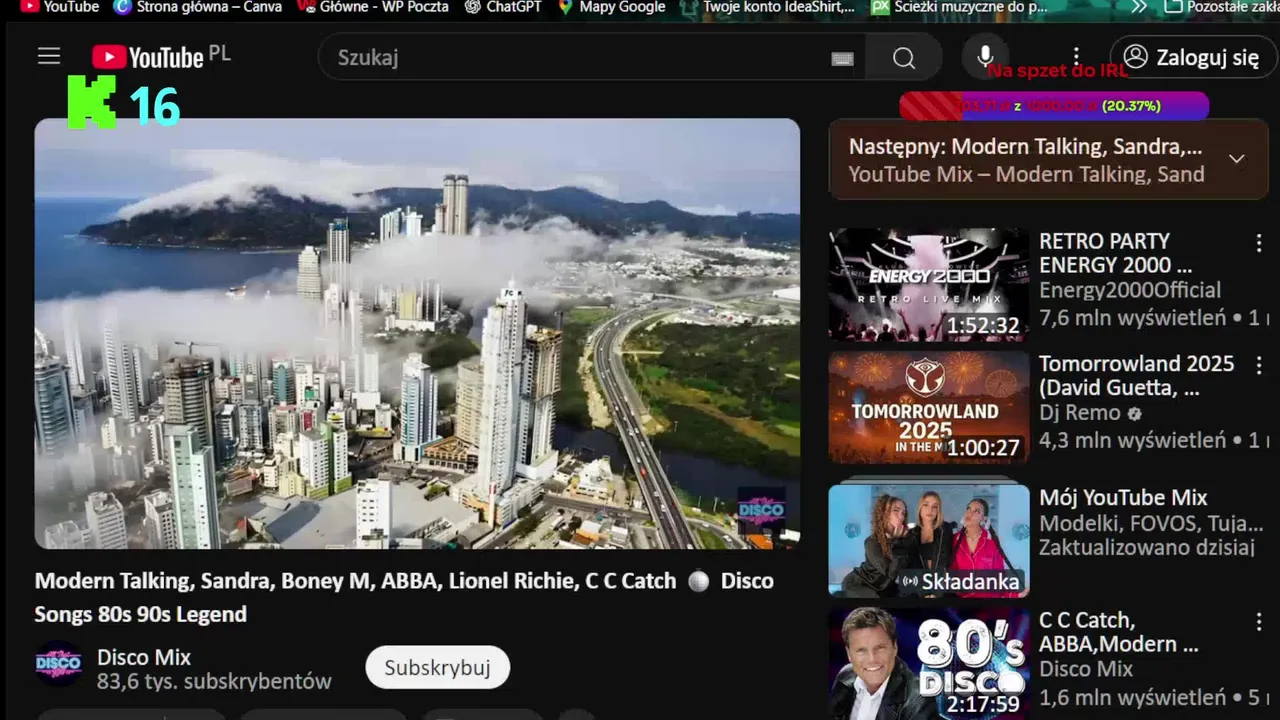1280x720 pixels.
Task: Click the Disco Mix channel under 80's Disco video
Action: pos(1086,669)
